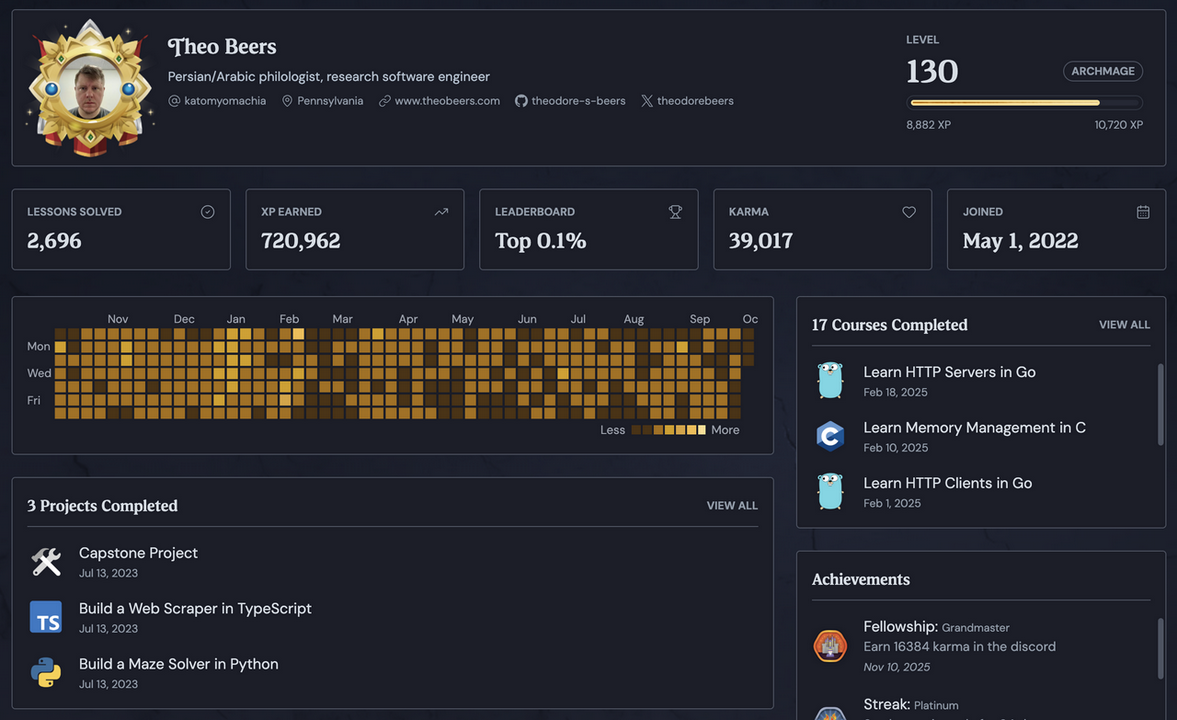
Task: Click the Fellowship Grandmaster achievement title
Action: pyautogui.click(x=936, y=626)
